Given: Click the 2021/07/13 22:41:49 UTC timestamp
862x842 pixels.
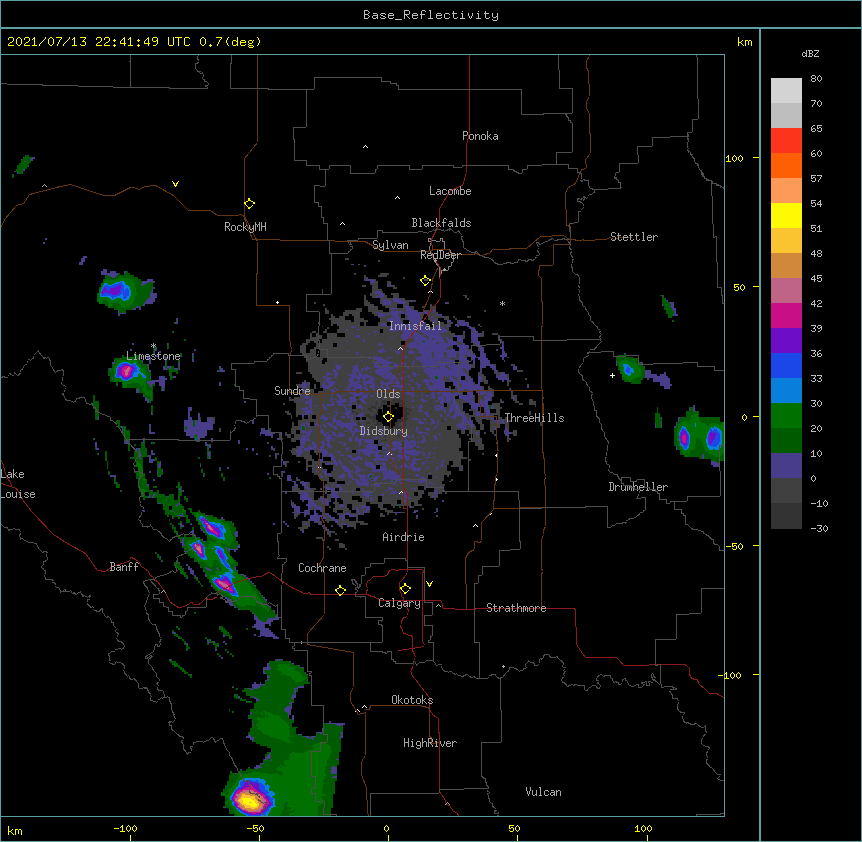Looking at the screenshot, I should (x=99, y=42).
